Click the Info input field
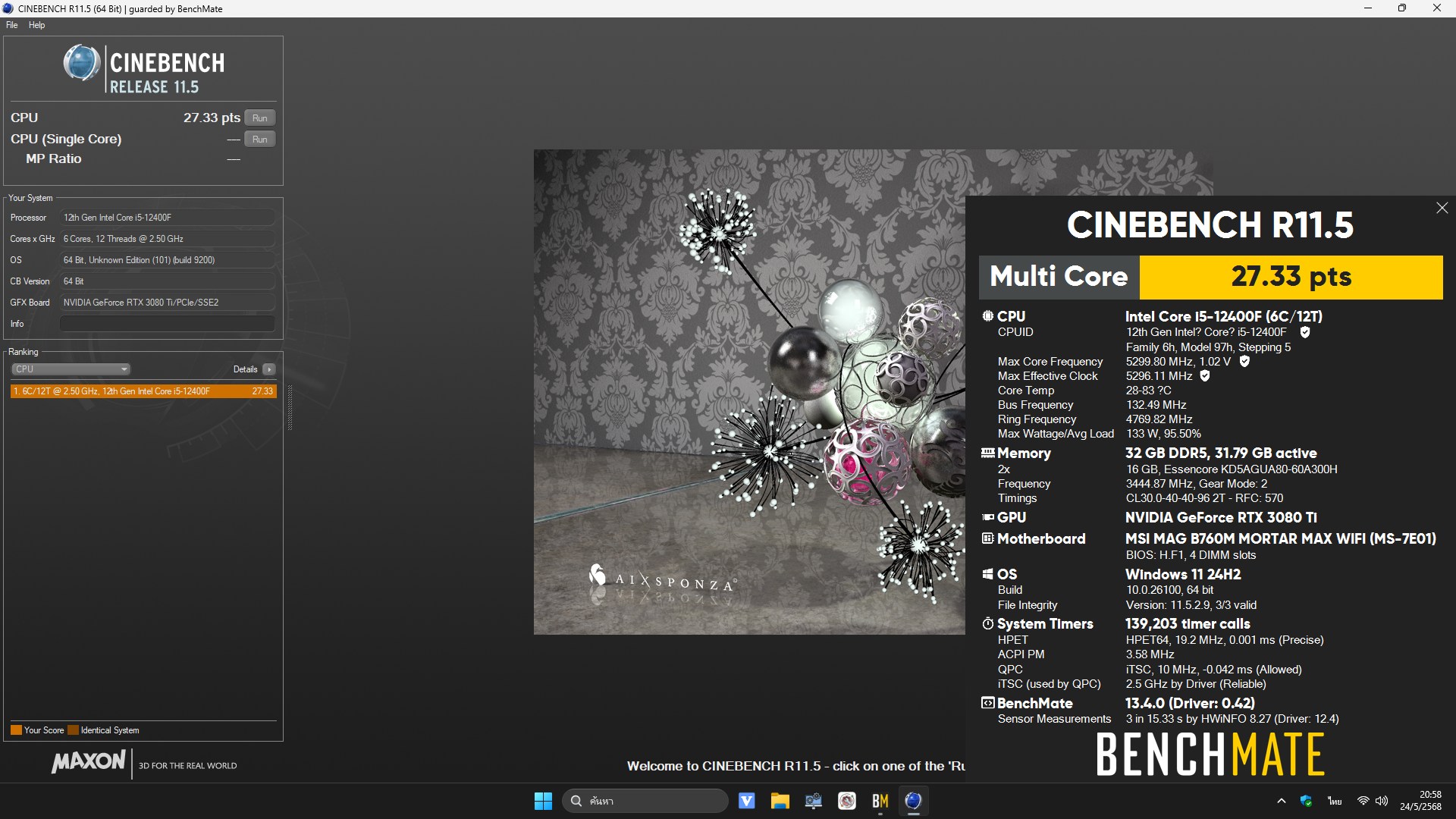 point(167,324)
